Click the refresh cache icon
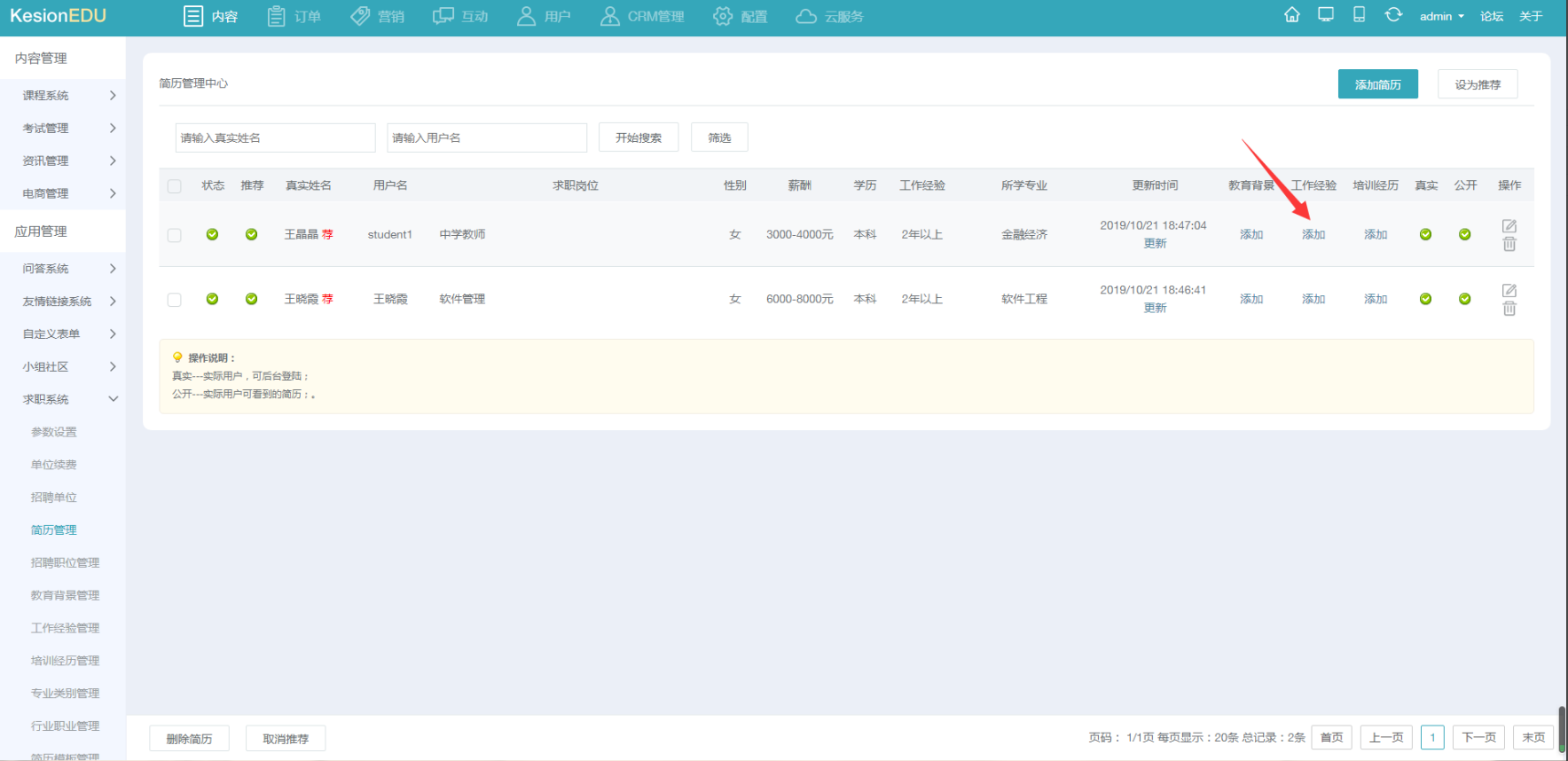Image resolution: width=1568 pixels, height=761 pixels. click(x=1393, y=15)
